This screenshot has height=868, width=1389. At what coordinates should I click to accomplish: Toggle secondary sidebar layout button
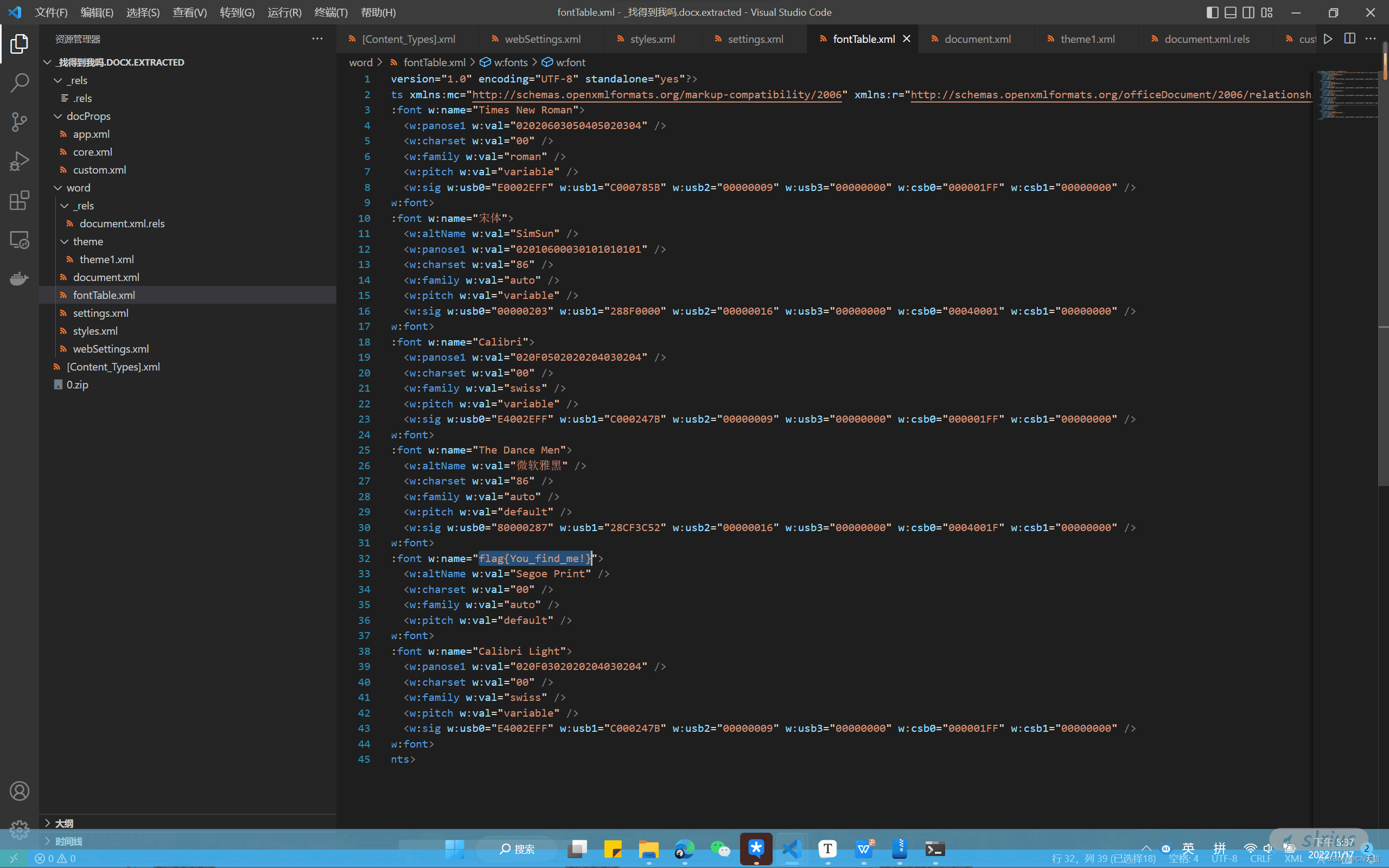coord(1248,12)
